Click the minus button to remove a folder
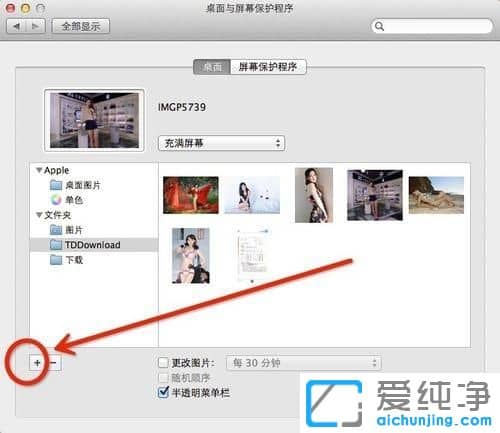The width and height of the screenshot is (500, 433). [x=55, y=363]
